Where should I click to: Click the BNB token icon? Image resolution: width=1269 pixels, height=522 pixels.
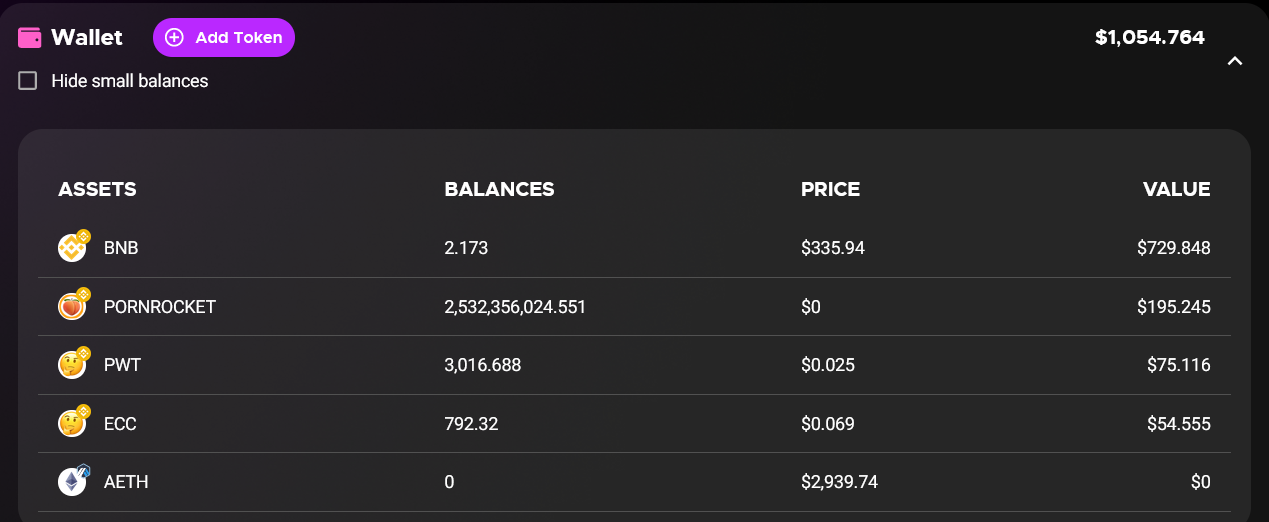click(x=74, y=246)
